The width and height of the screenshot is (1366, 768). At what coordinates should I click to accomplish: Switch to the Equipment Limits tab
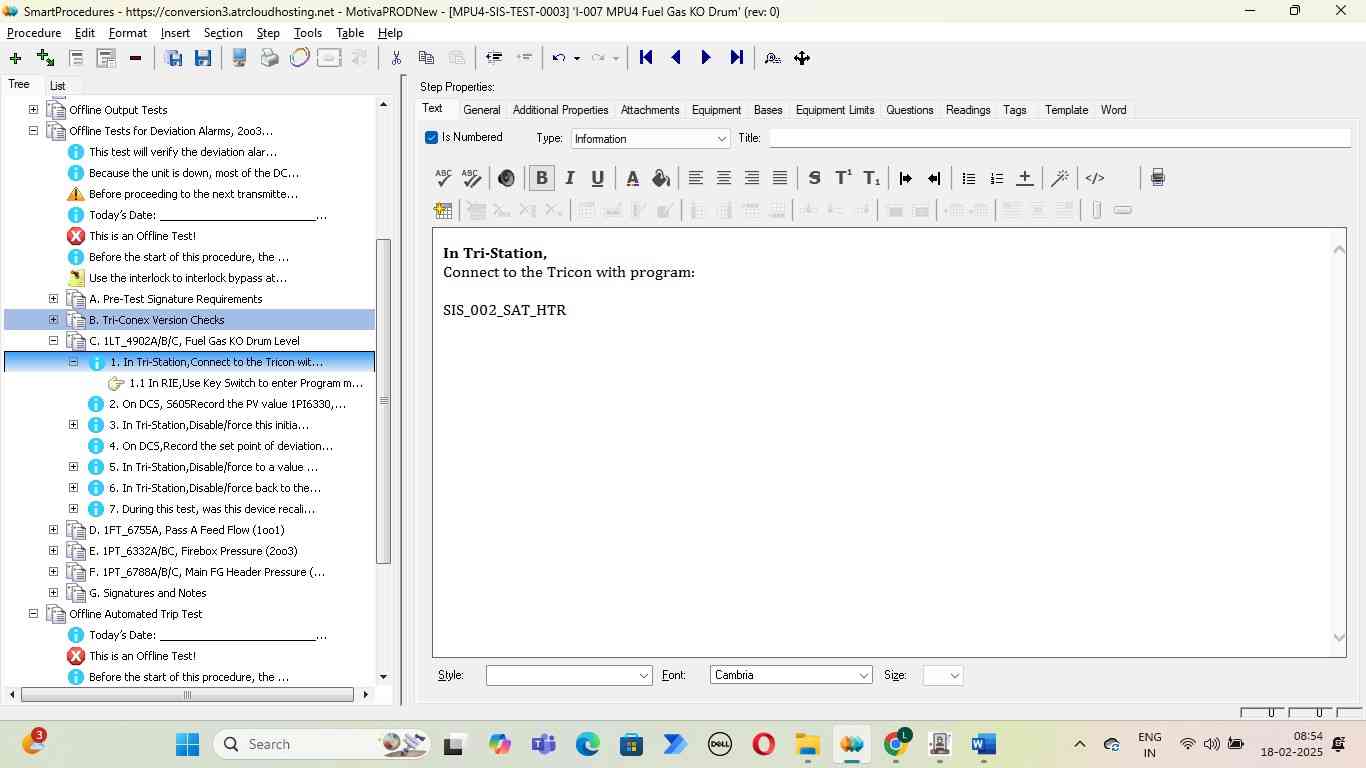pos(834,110)
